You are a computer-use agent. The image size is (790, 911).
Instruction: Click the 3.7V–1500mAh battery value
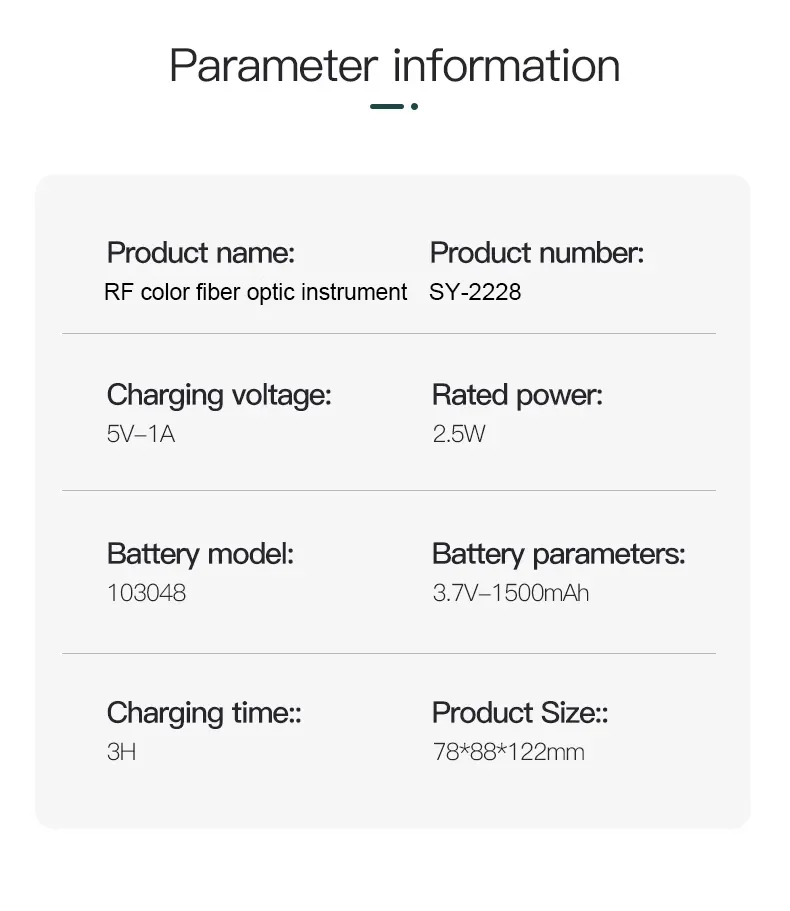[x=510, y=593]
